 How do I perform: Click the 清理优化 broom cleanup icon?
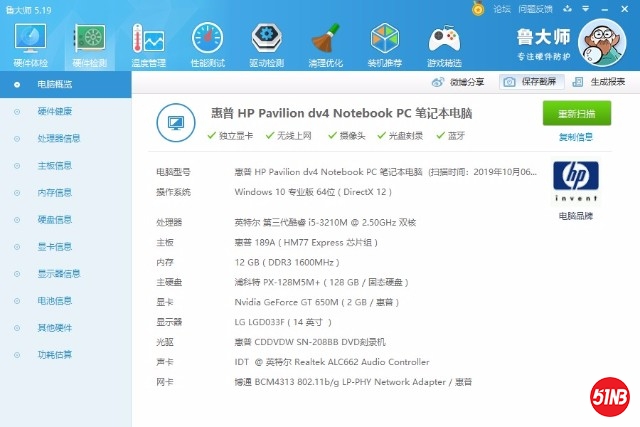(325, 41)
